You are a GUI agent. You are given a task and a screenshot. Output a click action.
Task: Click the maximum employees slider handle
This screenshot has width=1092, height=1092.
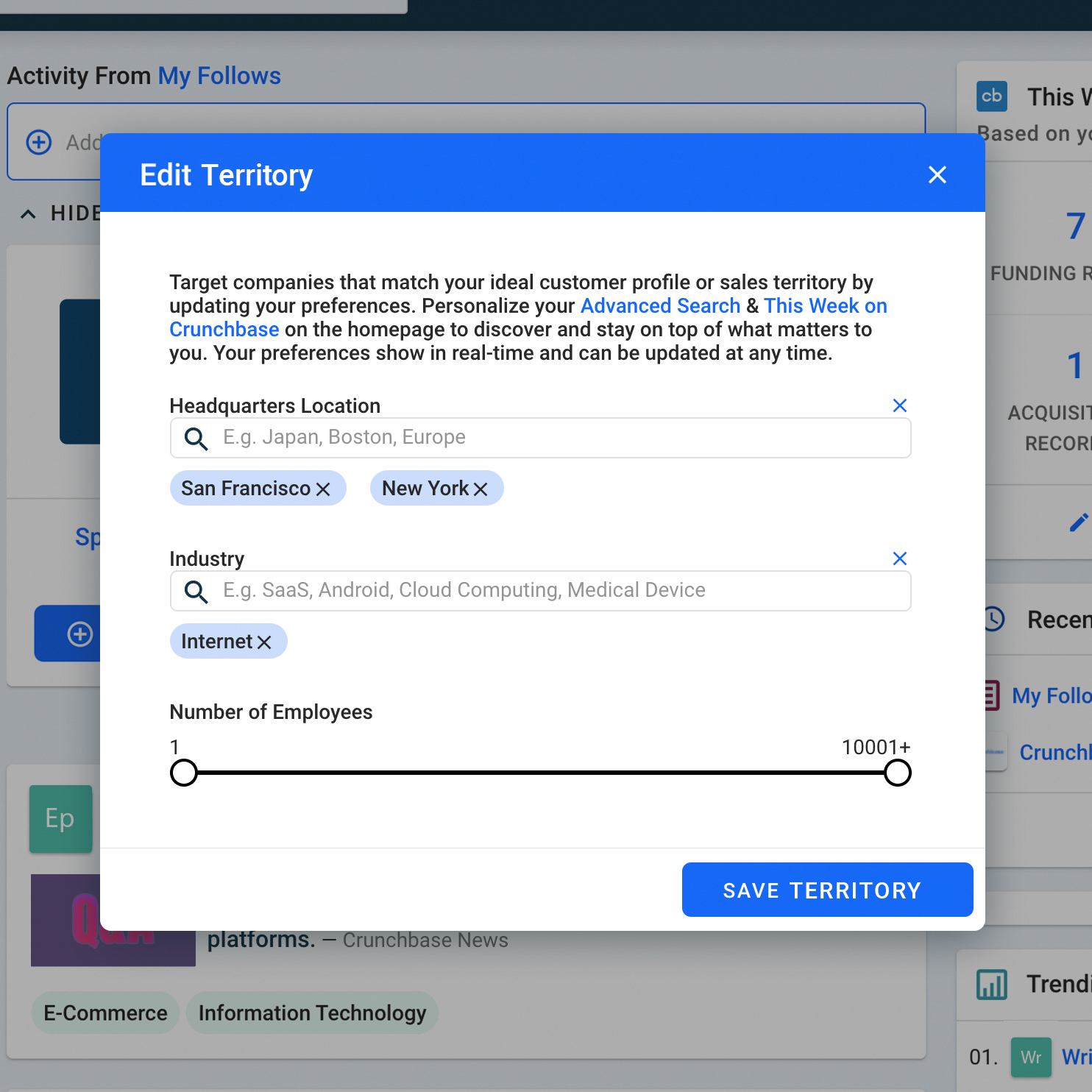click(x=897, y=773)
